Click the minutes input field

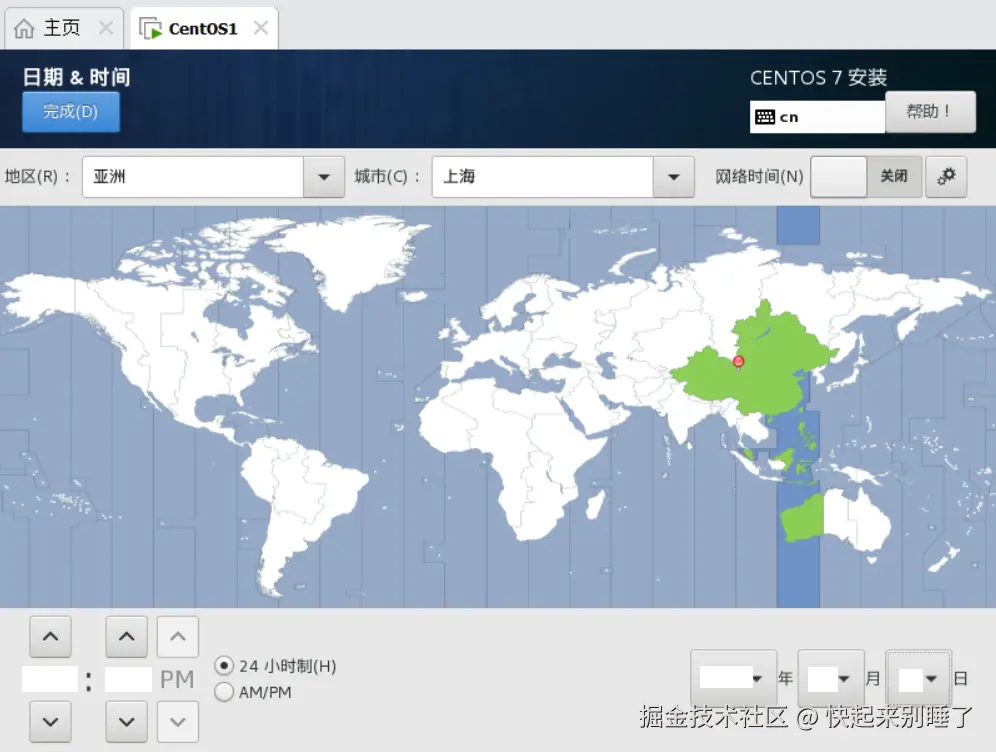point(128,679)
